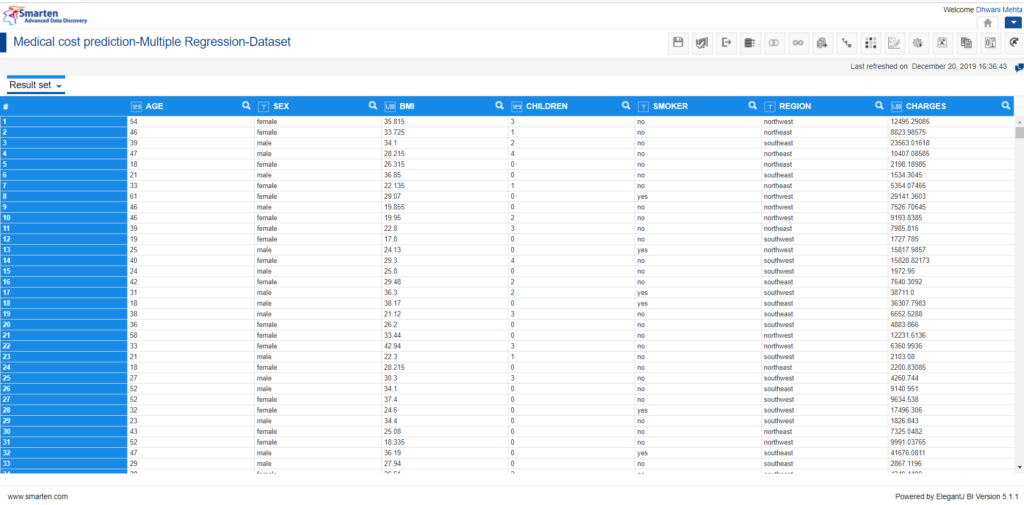Image resolution: width=1024 pixels, height=505 pixels.
Task: Search within the AGE column
Action: 246,105
